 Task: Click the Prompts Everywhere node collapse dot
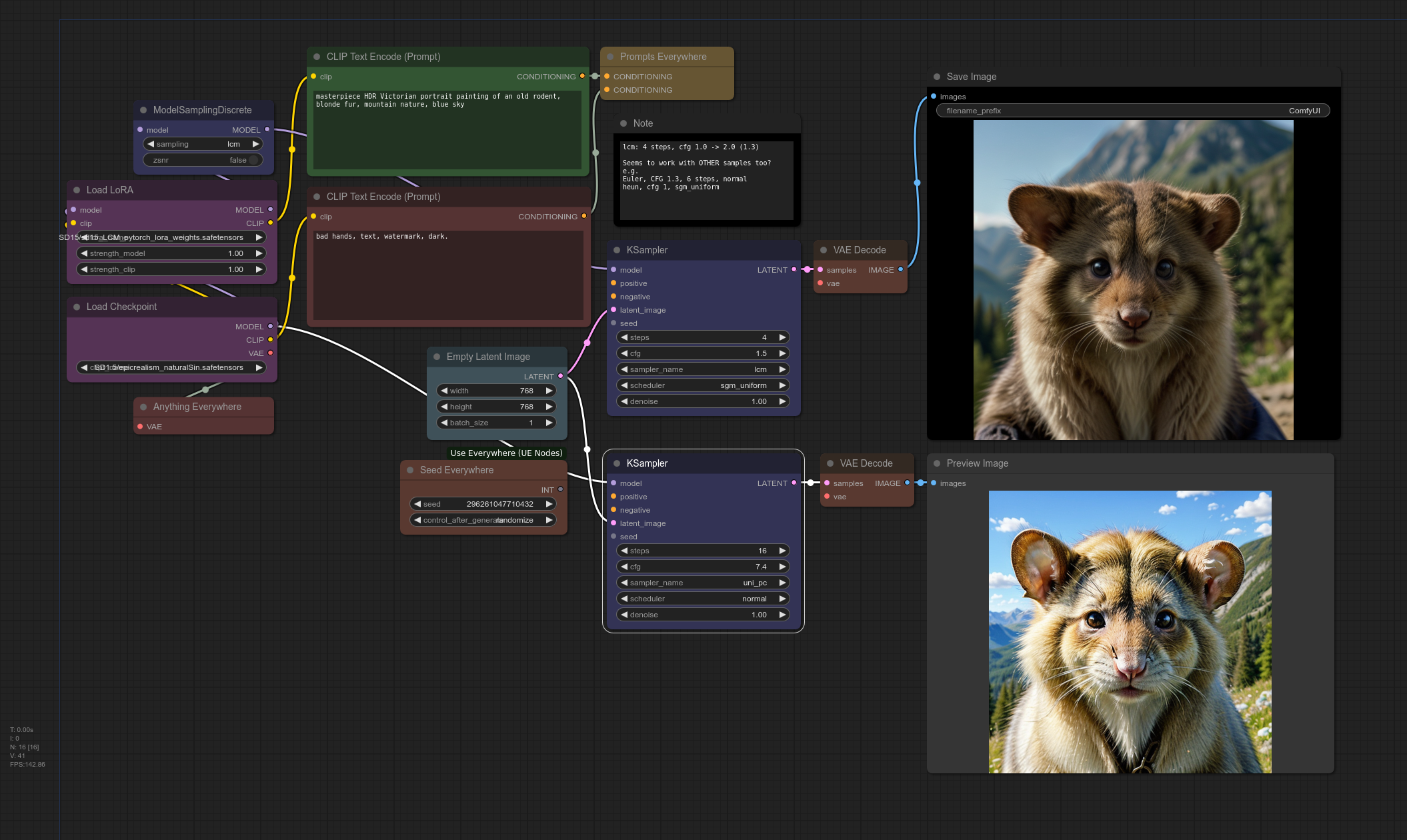[x=610, y=57]
